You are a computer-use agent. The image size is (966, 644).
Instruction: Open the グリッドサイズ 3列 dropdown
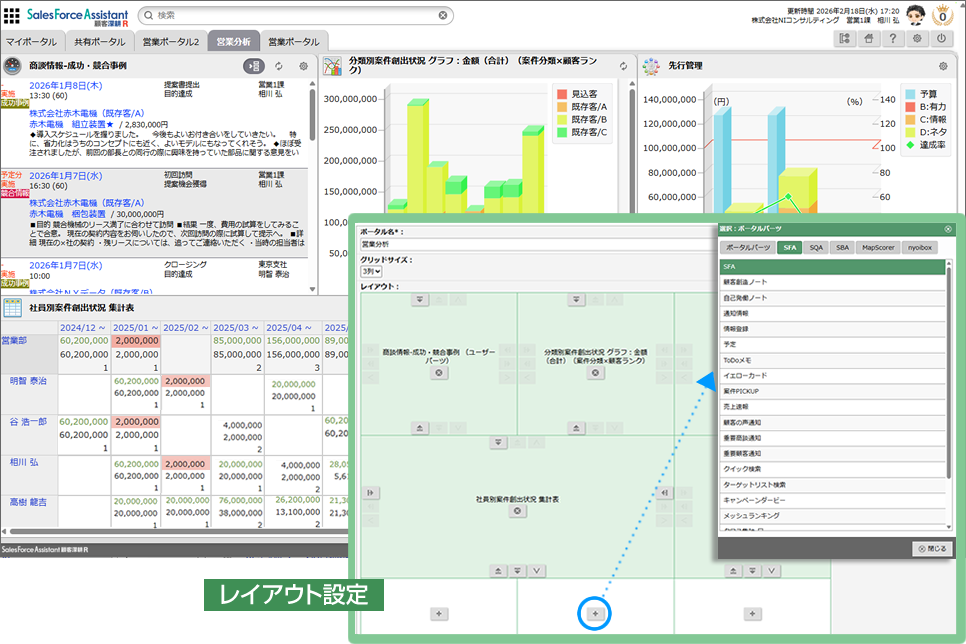pos(372,271)
